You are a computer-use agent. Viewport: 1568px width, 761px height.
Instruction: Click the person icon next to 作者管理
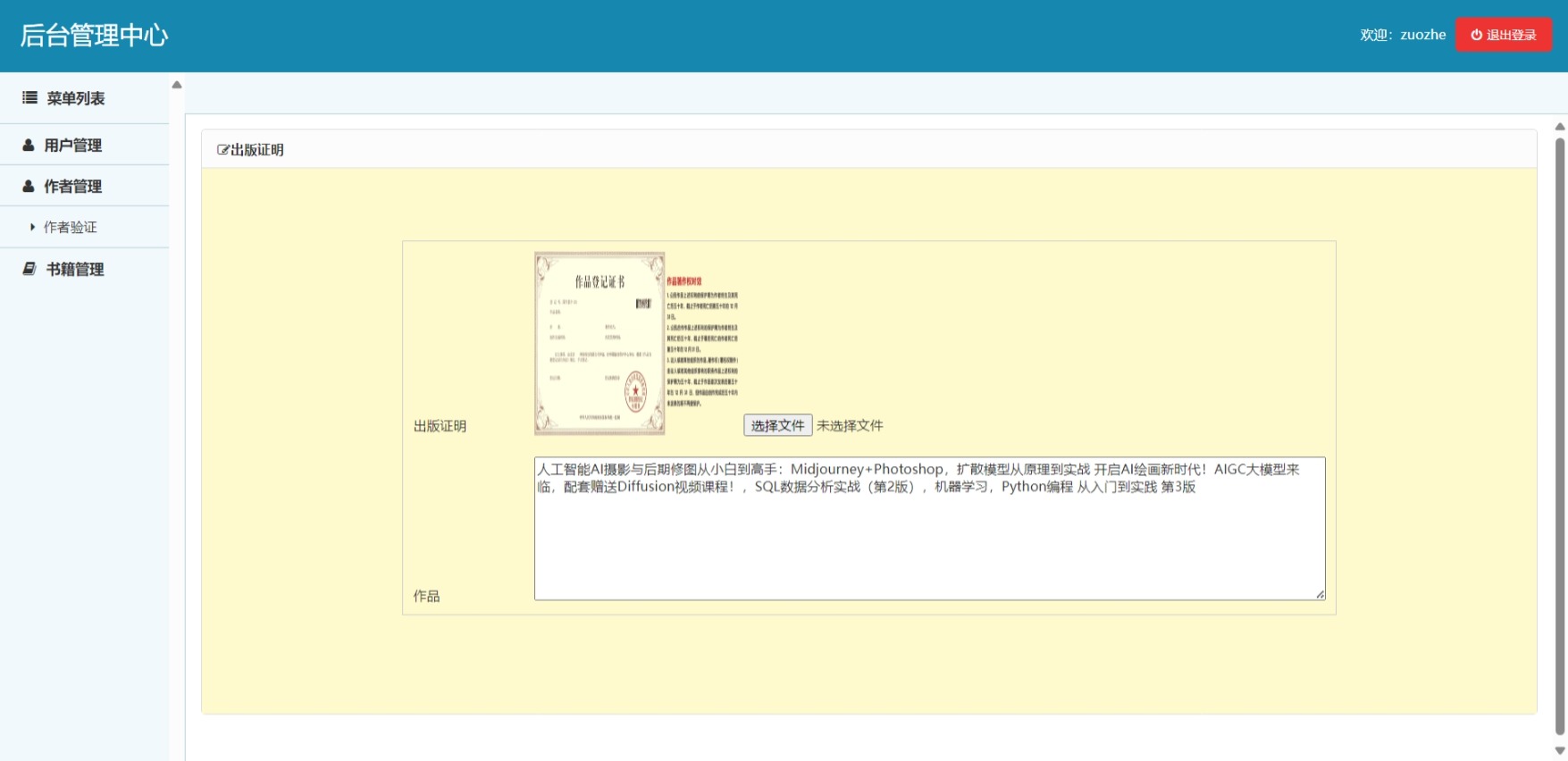(x=29, y=186)
